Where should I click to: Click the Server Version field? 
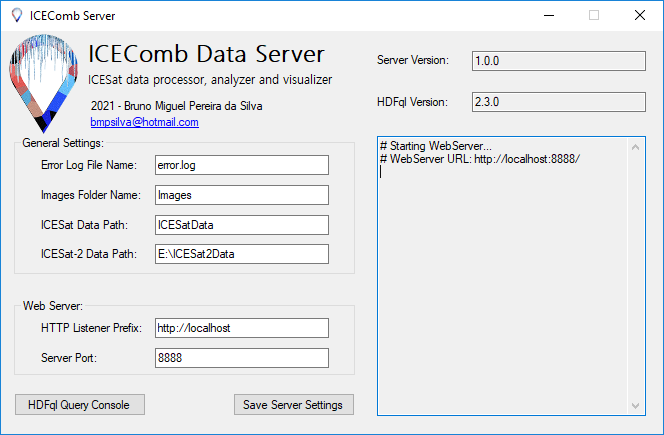(558, 60)
